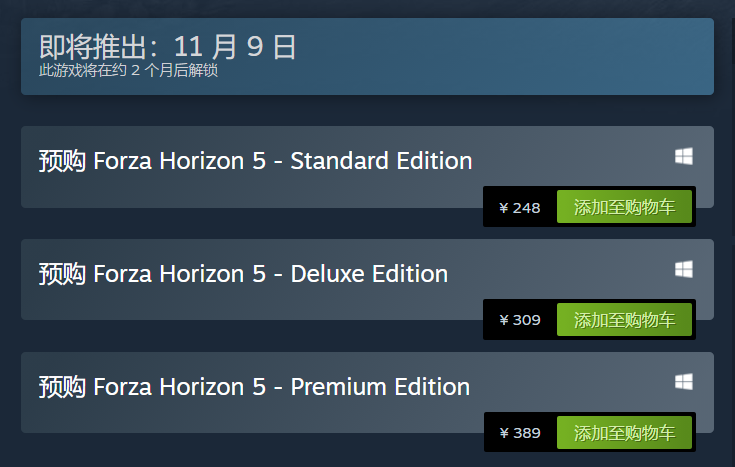Click the 此游戏将在约 2 个月后解锁 subtitle
The height and width of the screenshot is (467, 735).
(128, 70)
